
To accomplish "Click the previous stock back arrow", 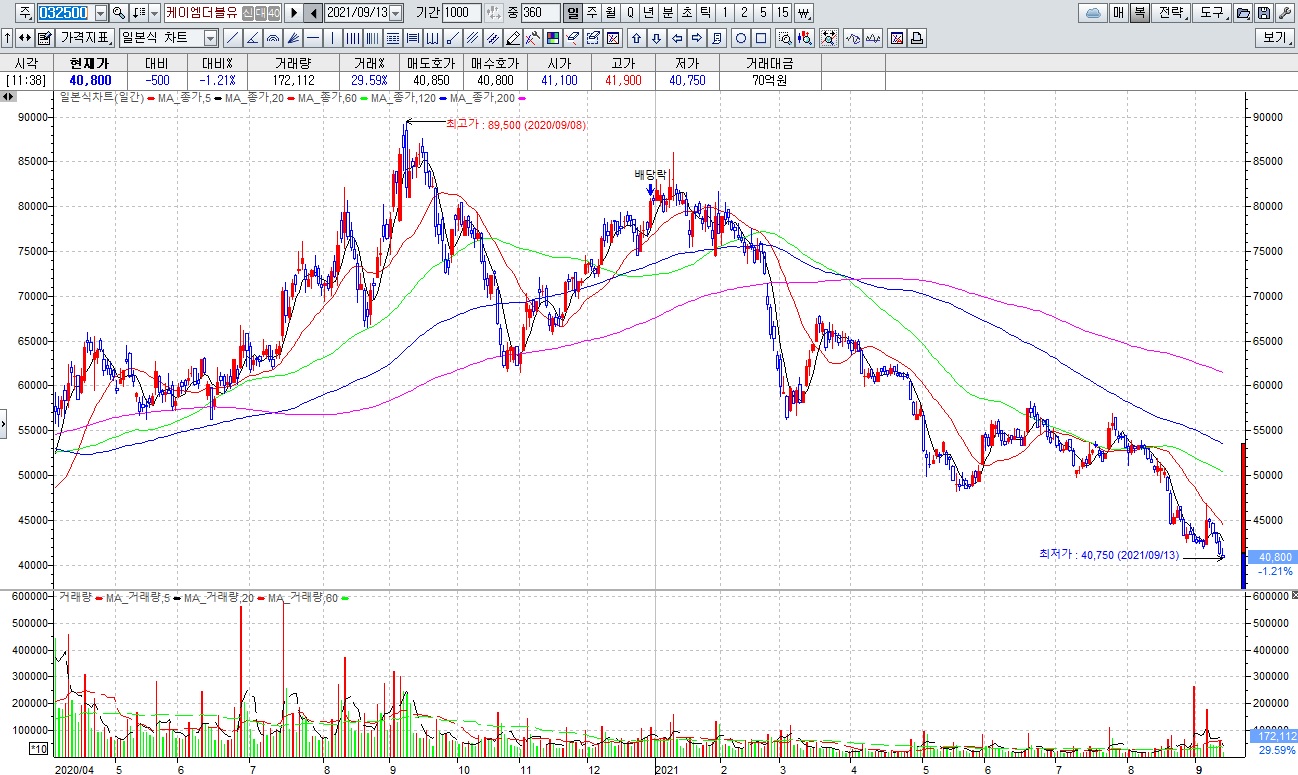I will click(x=313, y=13).
